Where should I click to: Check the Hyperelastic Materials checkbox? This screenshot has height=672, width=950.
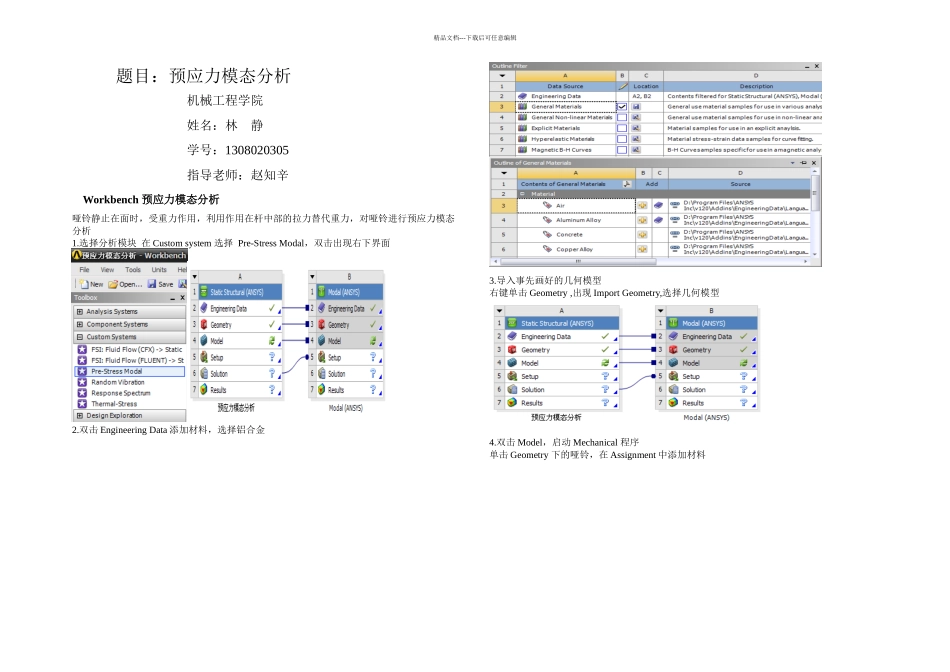(x=622, y=139)
